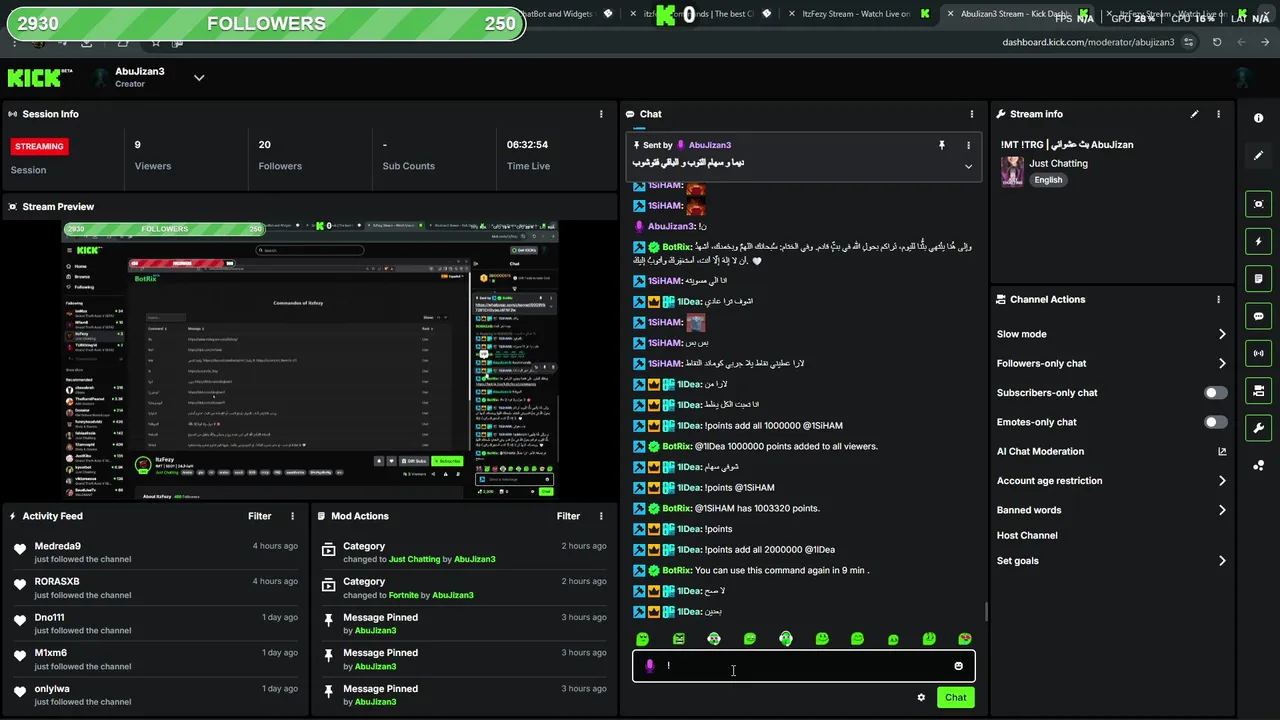Open chat settings gear icon
1280x720 pixels.
(x=921, y=698)
